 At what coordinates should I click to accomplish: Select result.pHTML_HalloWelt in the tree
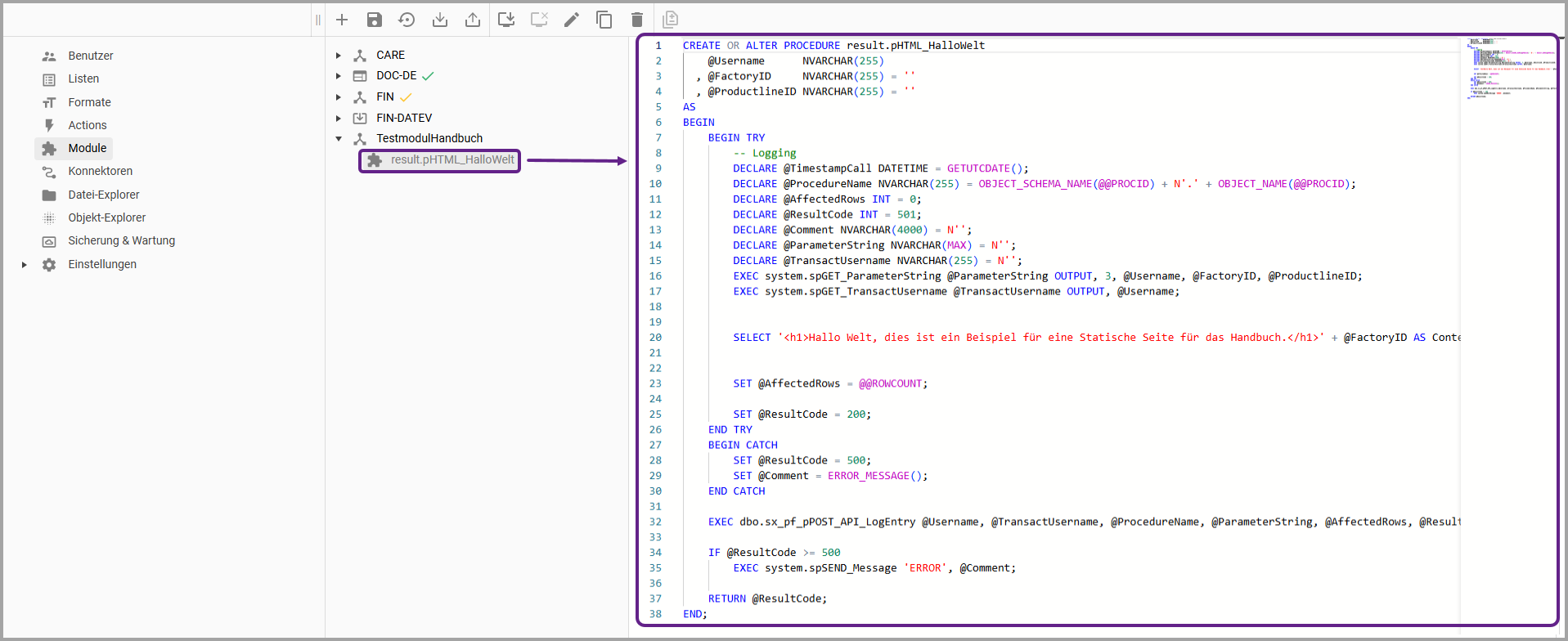tap(452, 160)
